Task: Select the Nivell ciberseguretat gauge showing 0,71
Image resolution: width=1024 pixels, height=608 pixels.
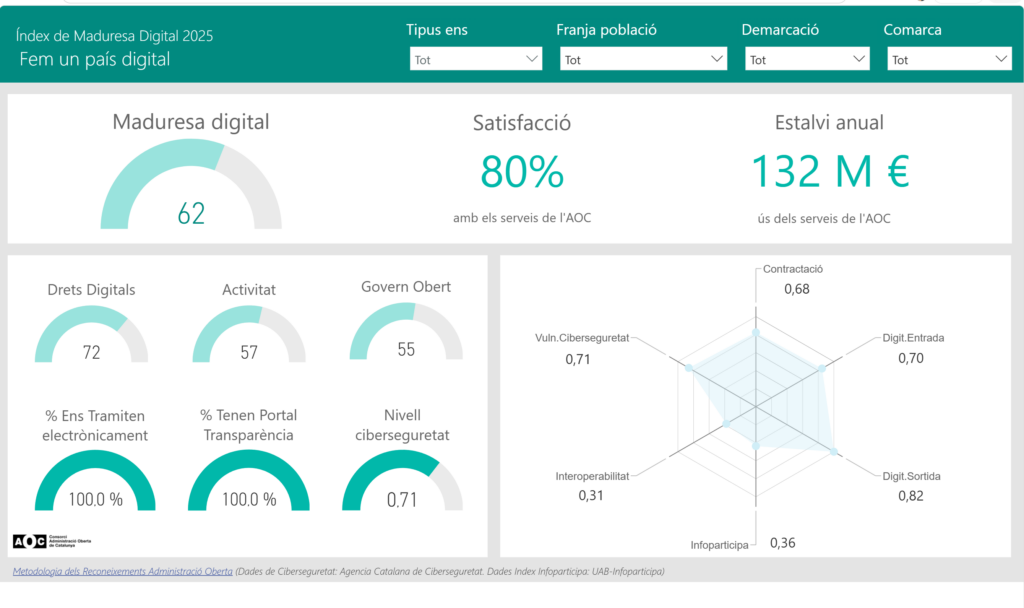Action: point(402,480)
